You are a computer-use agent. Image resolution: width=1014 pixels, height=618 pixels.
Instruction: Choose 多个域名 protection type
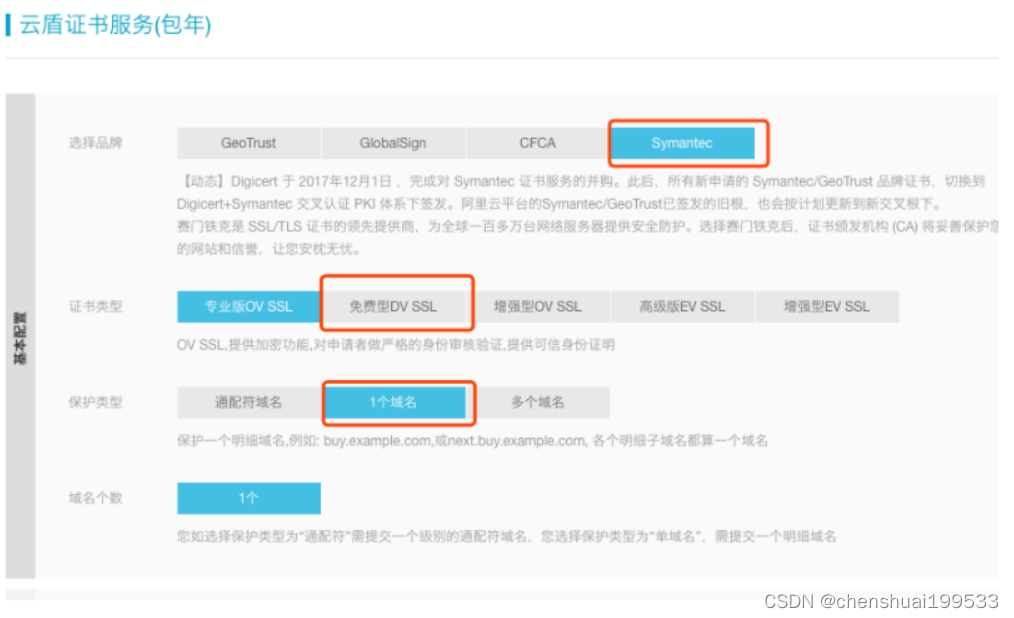coord(537,402)
